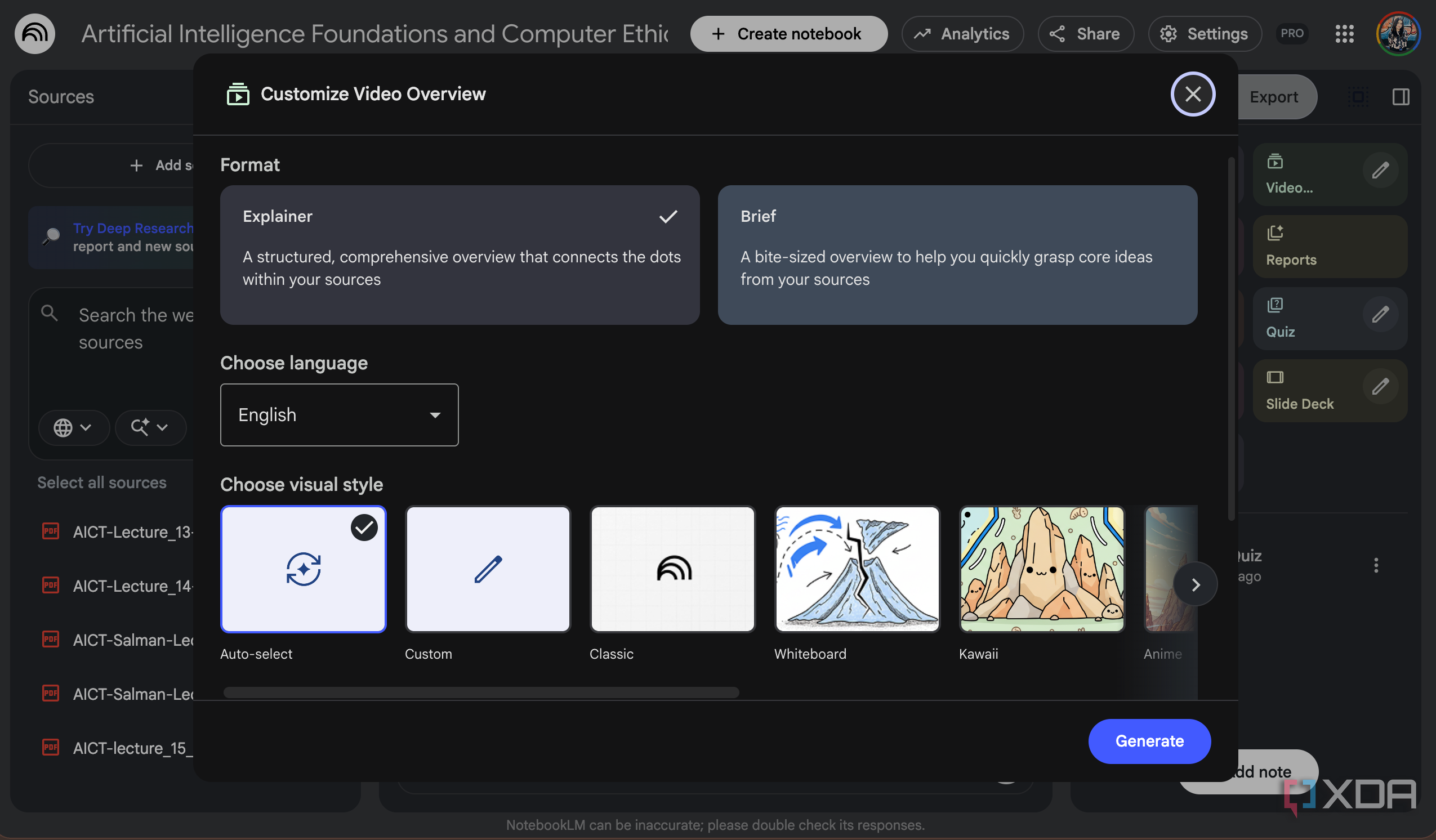Viewport: 1436px width, 840px height.
Task: Click the edit pencil on Quiz card
Action: click(x=1380, y=314)
